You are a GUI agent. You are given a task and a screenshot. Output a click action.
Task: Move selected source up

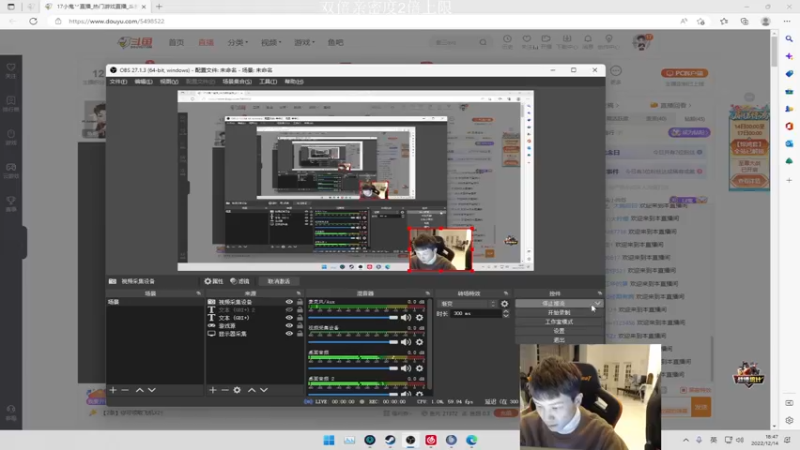[252, 390]
